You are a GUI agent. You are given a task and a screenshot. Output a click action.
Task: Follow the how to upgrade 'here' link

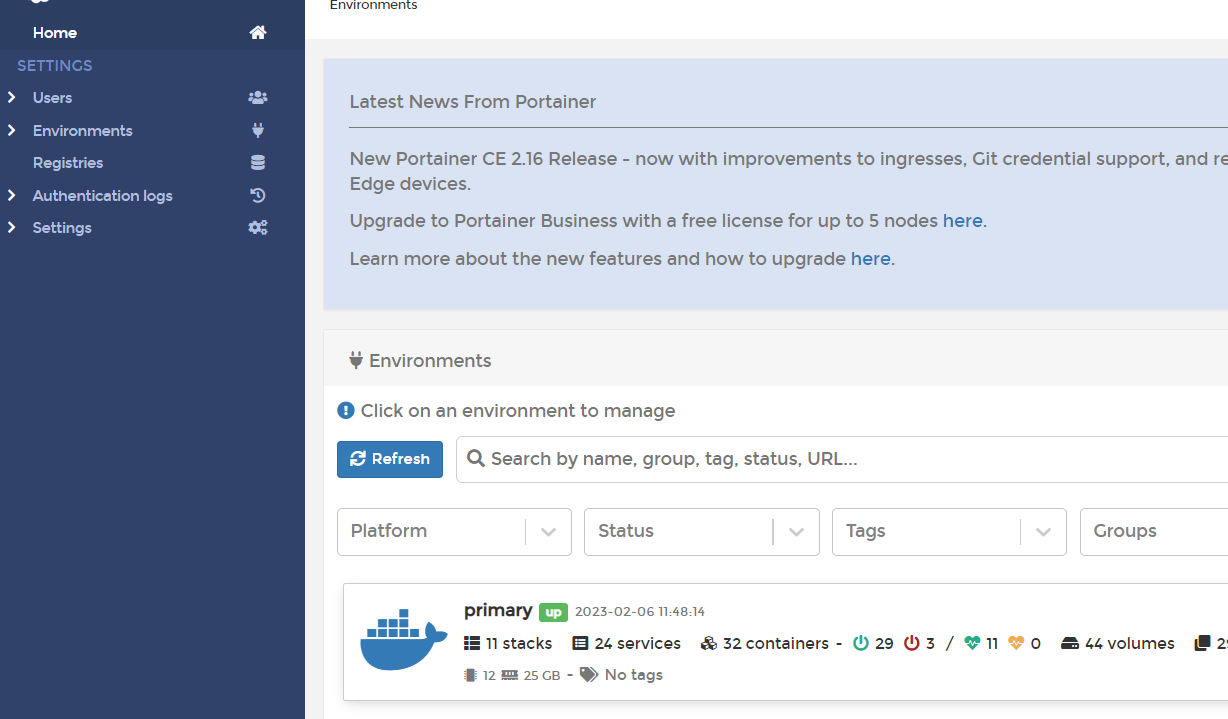click(871, 259)
